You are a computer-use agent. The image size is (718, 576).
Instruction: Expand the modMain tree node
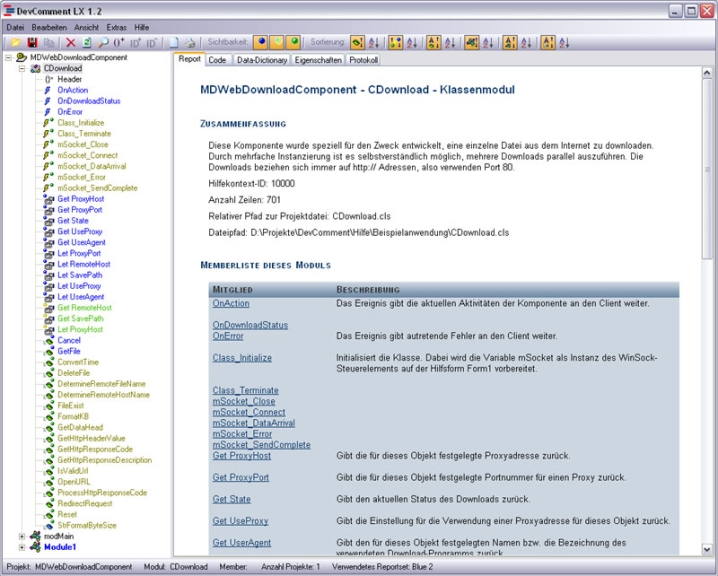[x=22, y=536]
